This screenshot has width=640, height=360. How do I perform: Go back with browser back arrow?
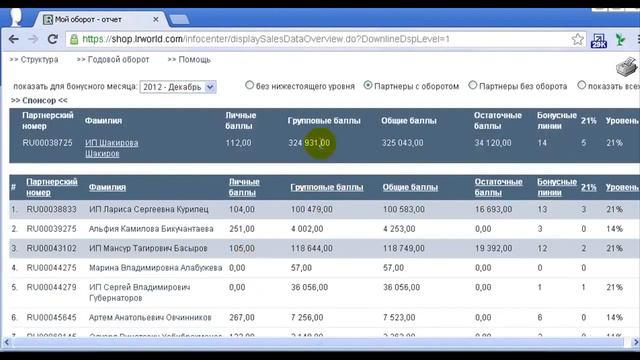tap(13, 39)
